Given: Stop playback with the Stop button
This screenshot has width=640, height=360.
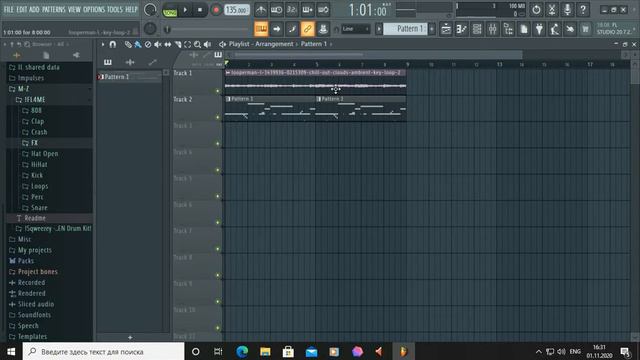Looking at the screenshot, I should point(200,10).
